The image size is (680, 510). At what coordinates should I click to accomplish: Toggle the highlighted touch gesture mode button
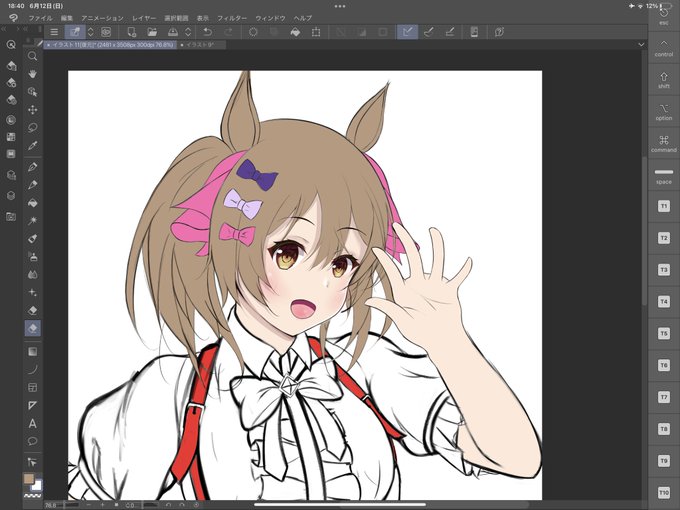pyautogui.click(x=75, y=32)
